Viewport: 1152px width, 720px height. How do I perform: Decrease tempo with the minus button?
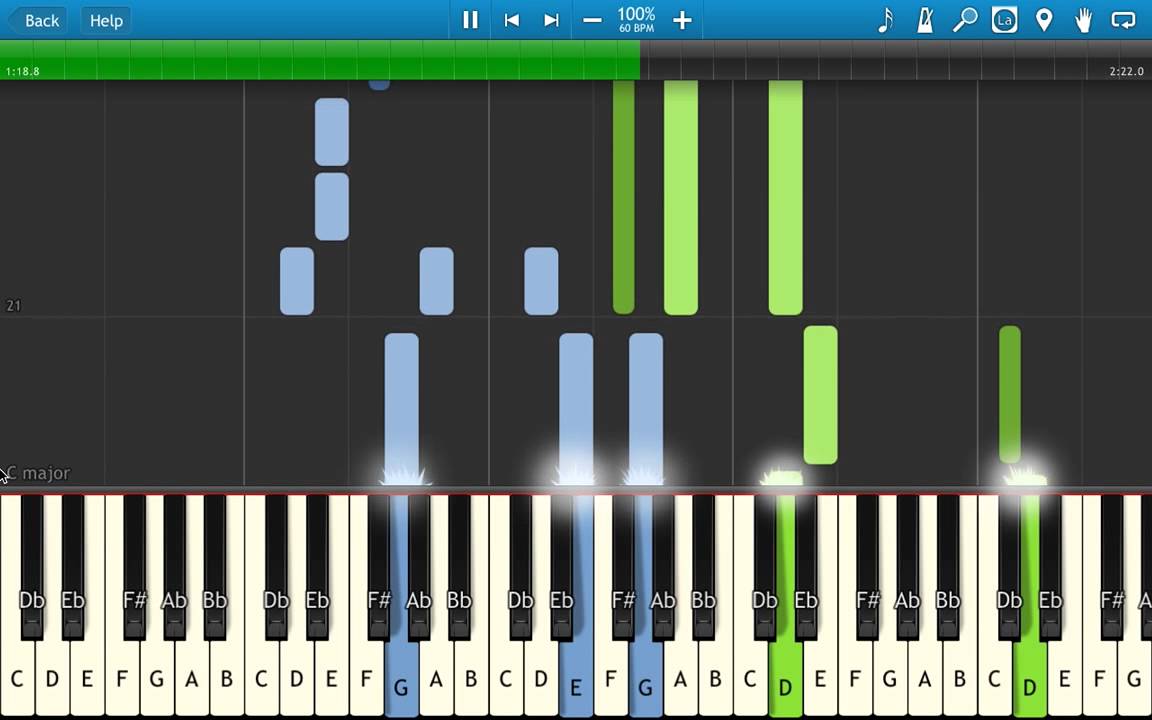592,20
